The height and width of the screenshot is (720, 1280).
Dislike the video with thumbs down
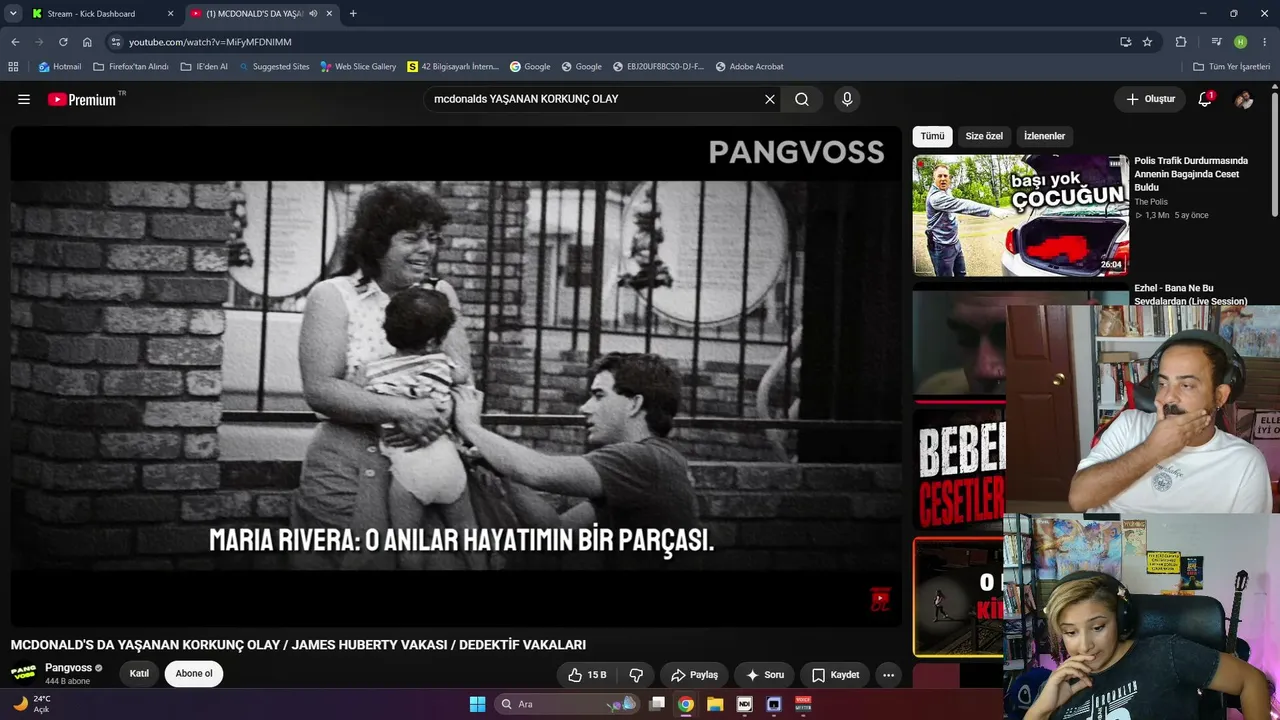click(x=636, y=675)
